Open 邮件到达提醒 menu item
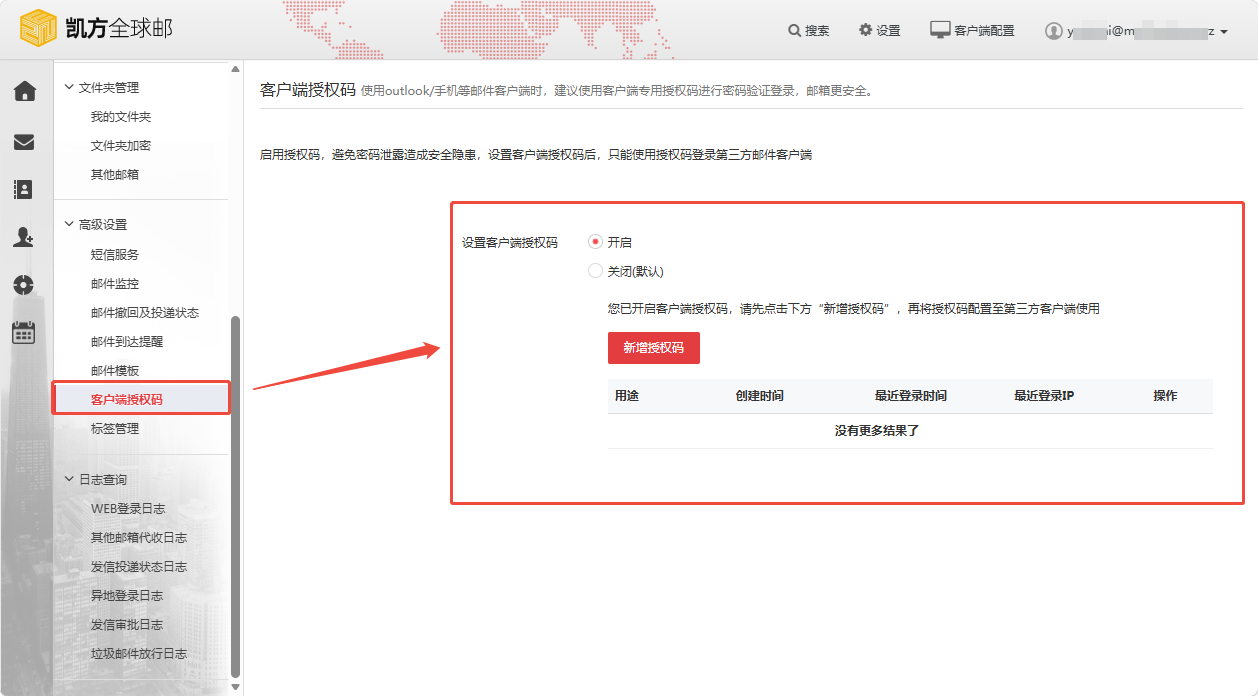Screen dimensions: 1258x696 127,342
